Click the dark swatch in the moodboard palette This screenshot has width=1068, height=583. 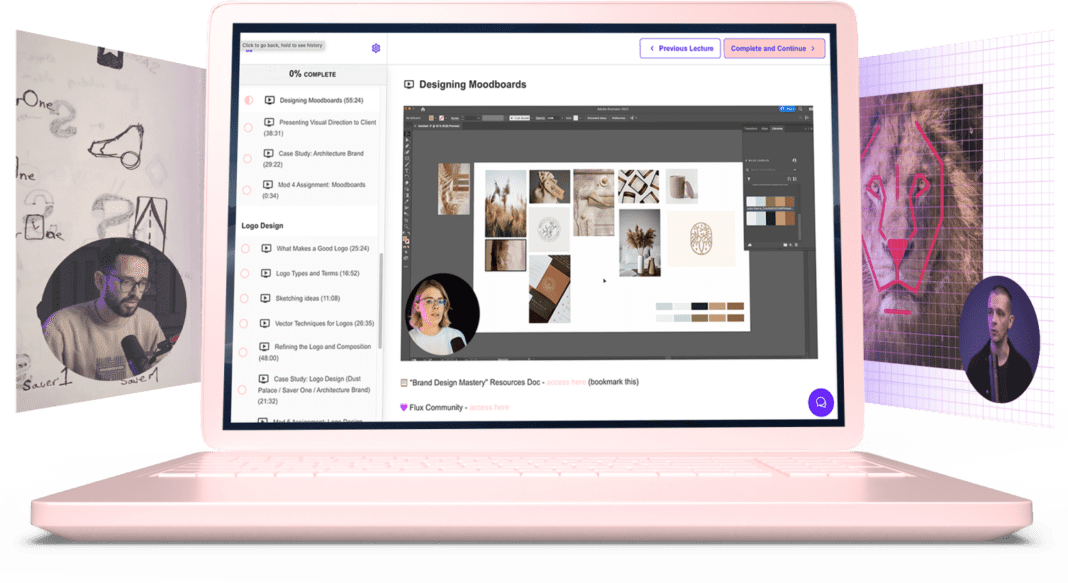(700, 306)
